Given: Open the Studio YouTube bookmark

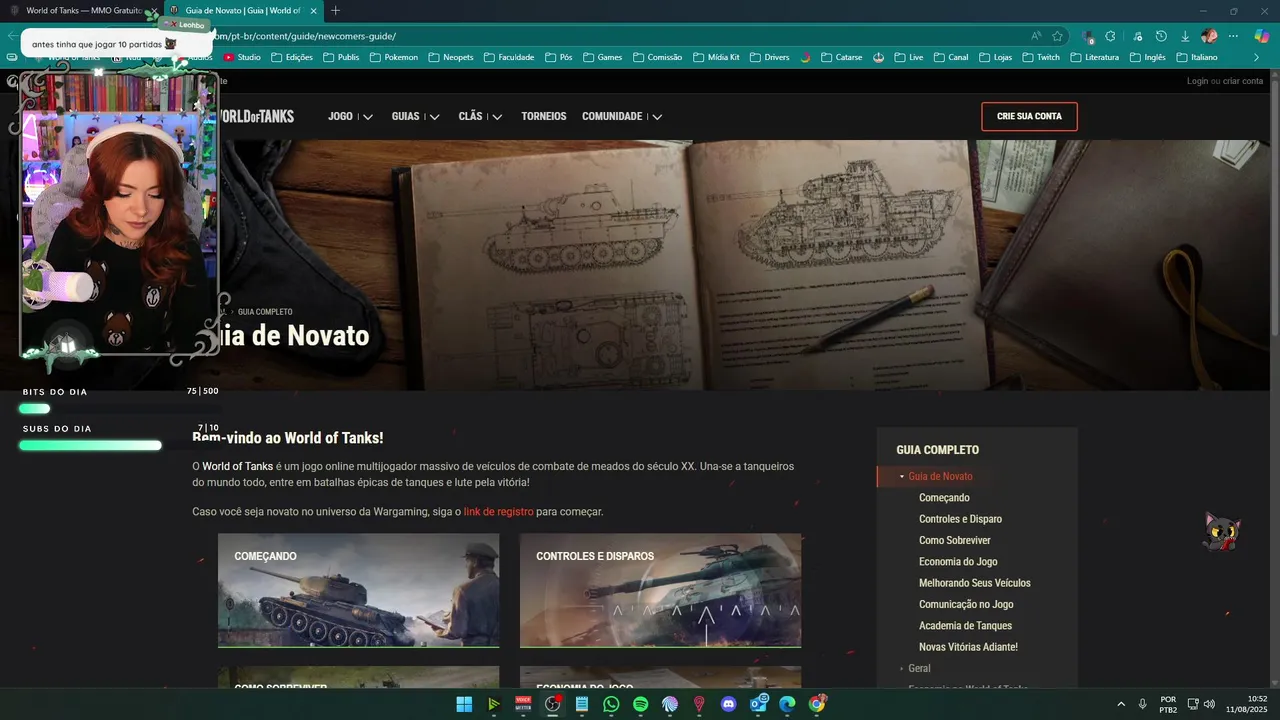Looking at the screenshot, I should point(242,57).
